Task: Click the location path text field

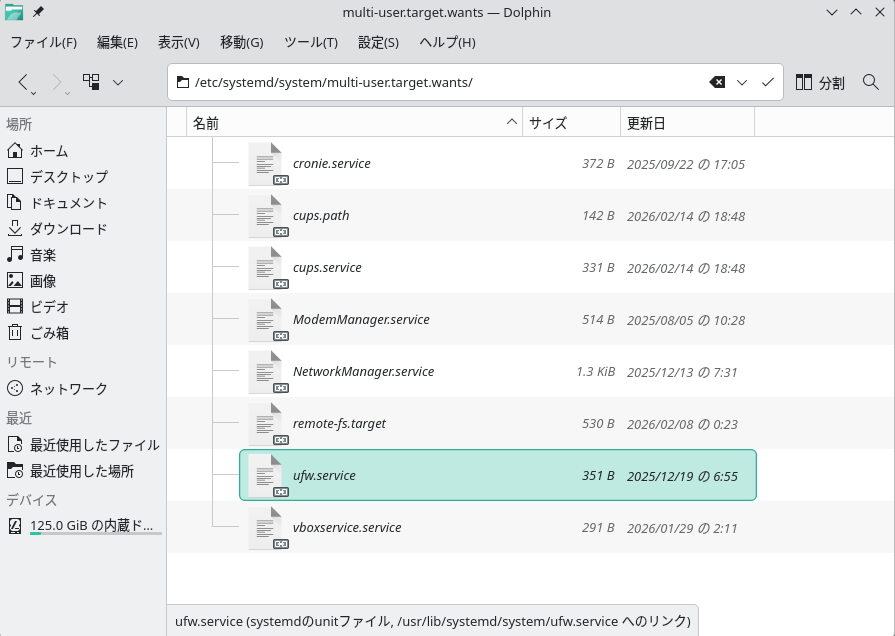Action: [440, 82]
